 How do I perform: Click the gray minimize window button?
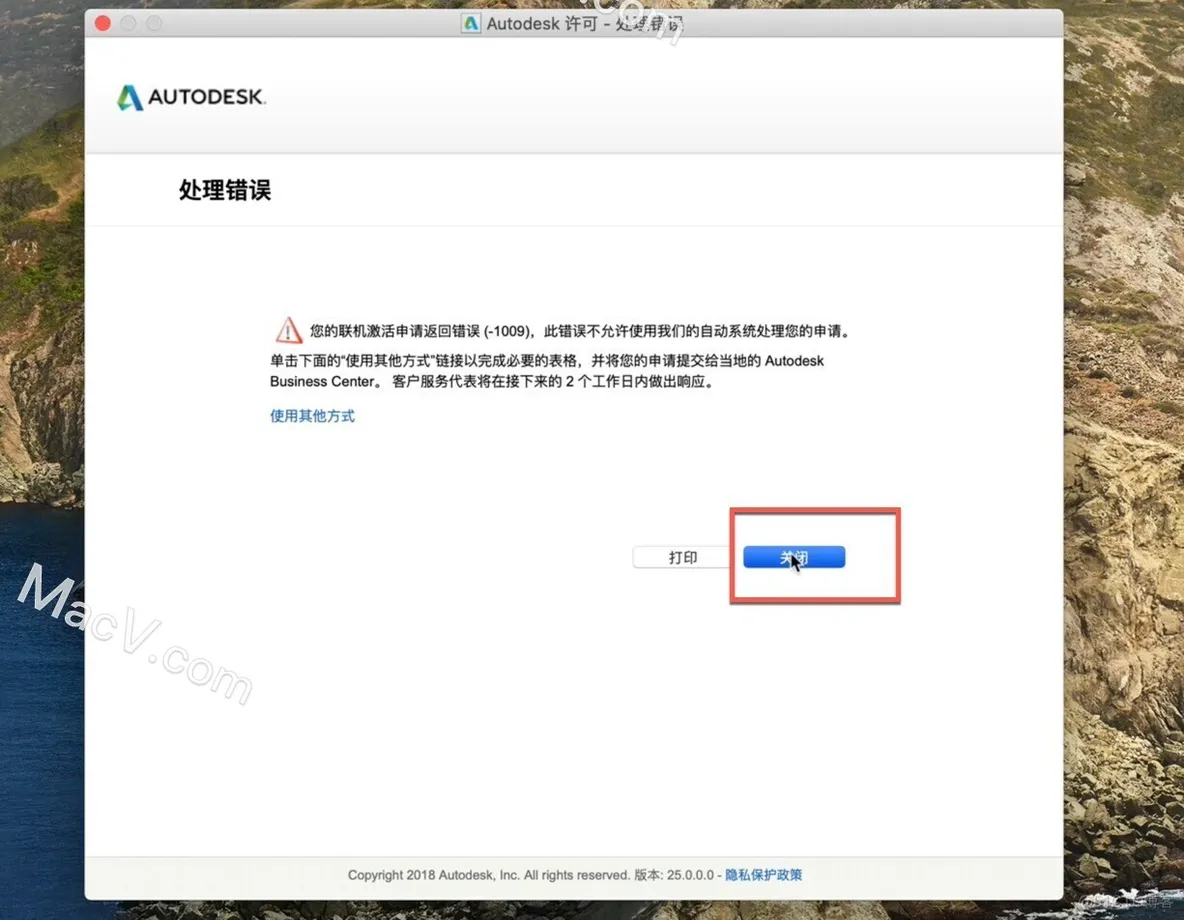[x=128, y=23]
